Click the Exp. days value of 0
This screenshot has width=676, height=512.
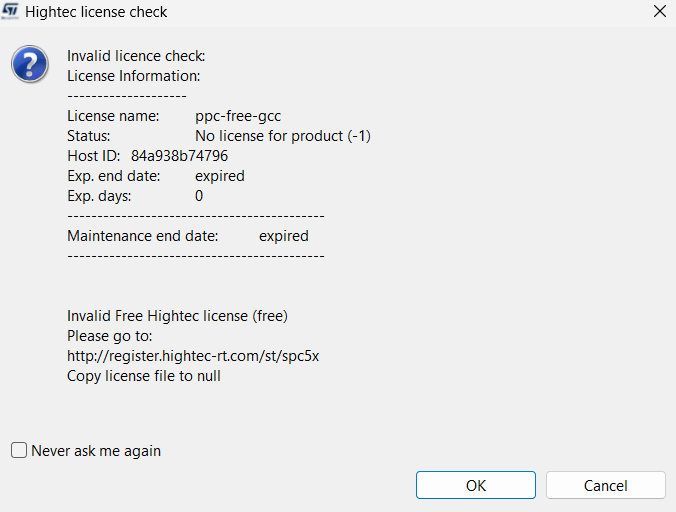pyautogui.click(x=199, y=196)
